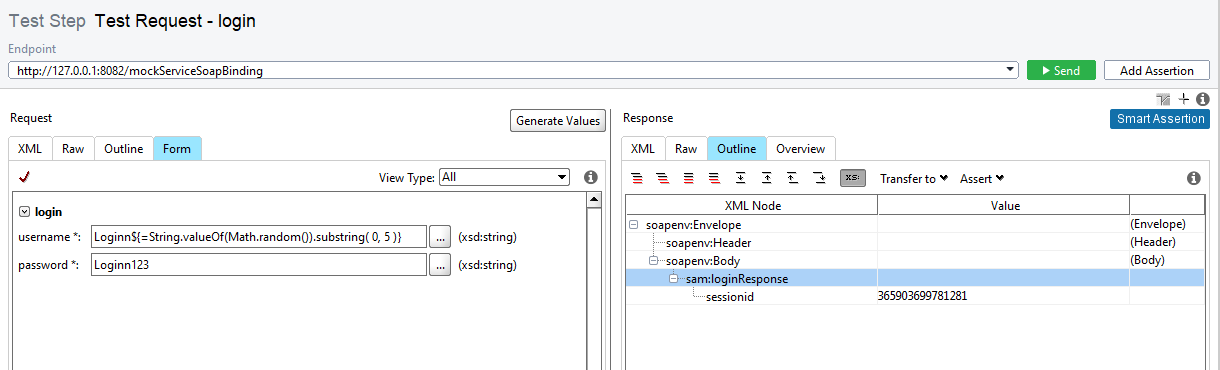Click the info icon beside View Type dropdown

click(591, 177)
